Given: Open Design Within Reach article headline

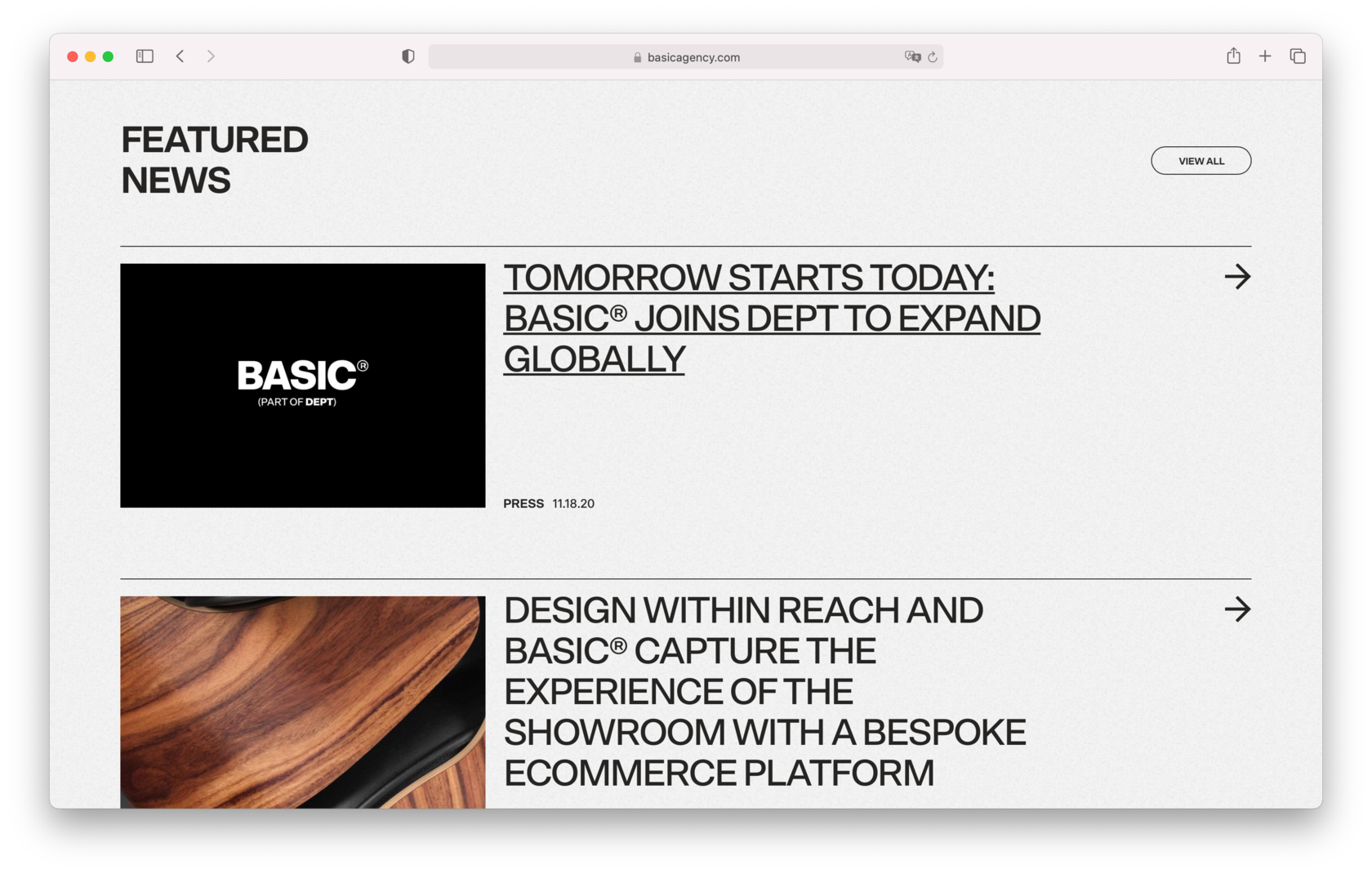Looking at the screenshot, I should pyautogui.click(x=764, y=691).
